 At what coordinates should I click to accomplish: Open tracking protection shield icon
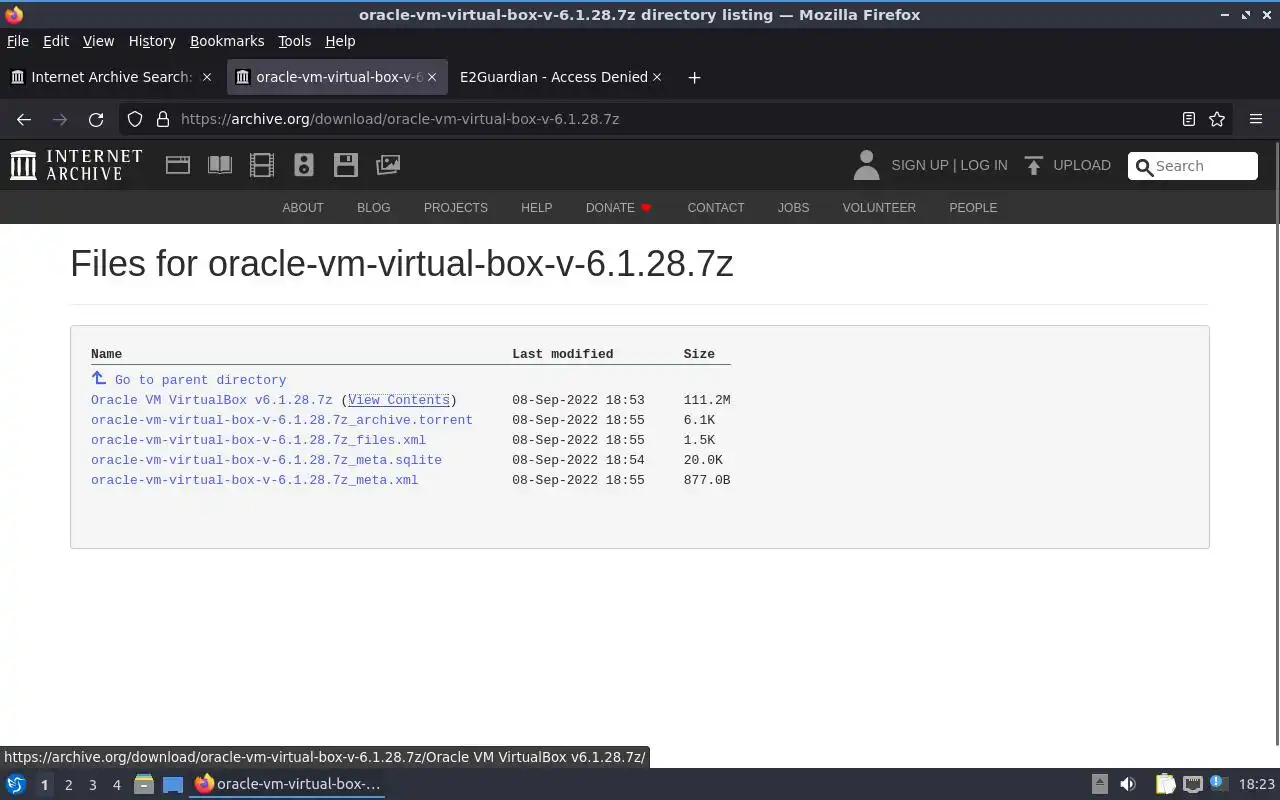point(135,119)
